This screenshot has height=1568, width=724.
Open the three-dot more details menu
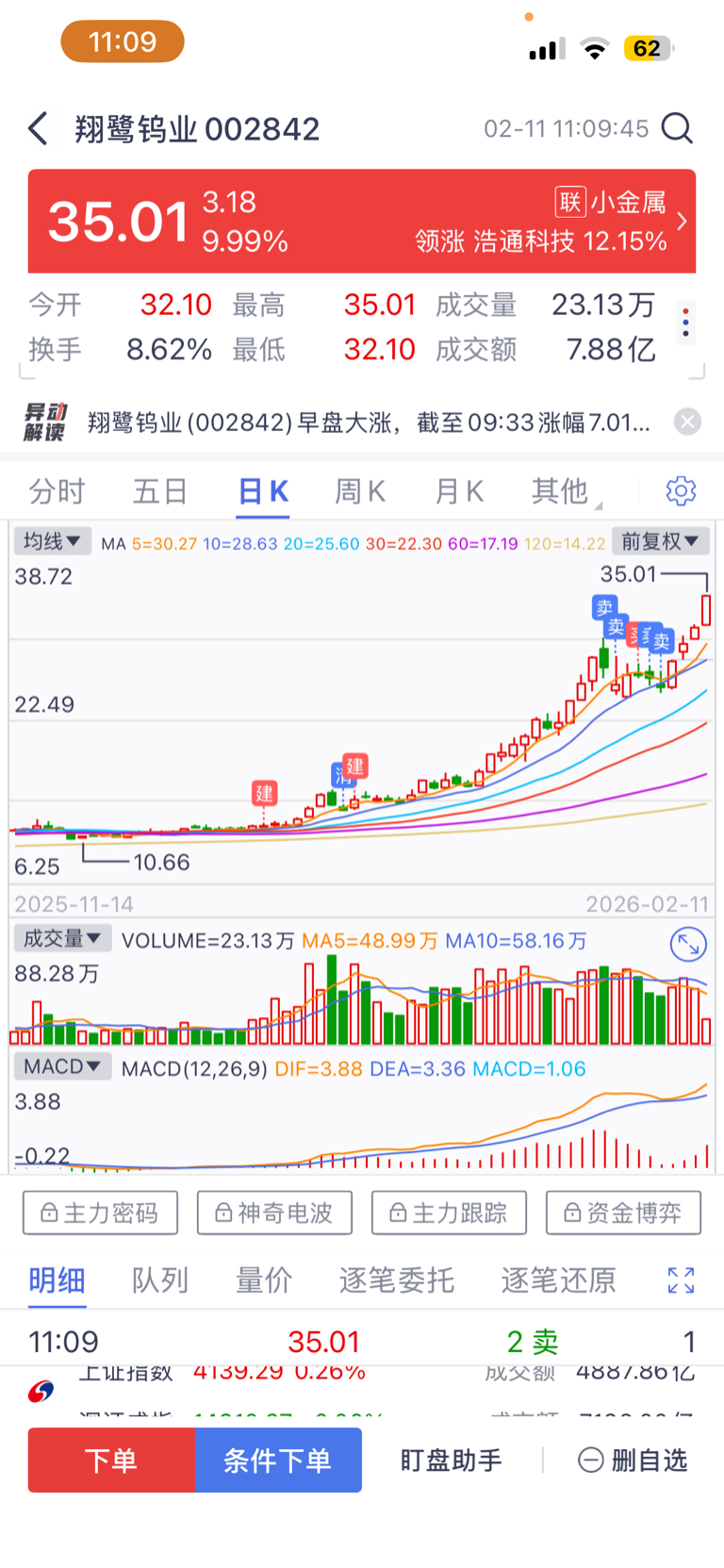click(x=686, y=324)
